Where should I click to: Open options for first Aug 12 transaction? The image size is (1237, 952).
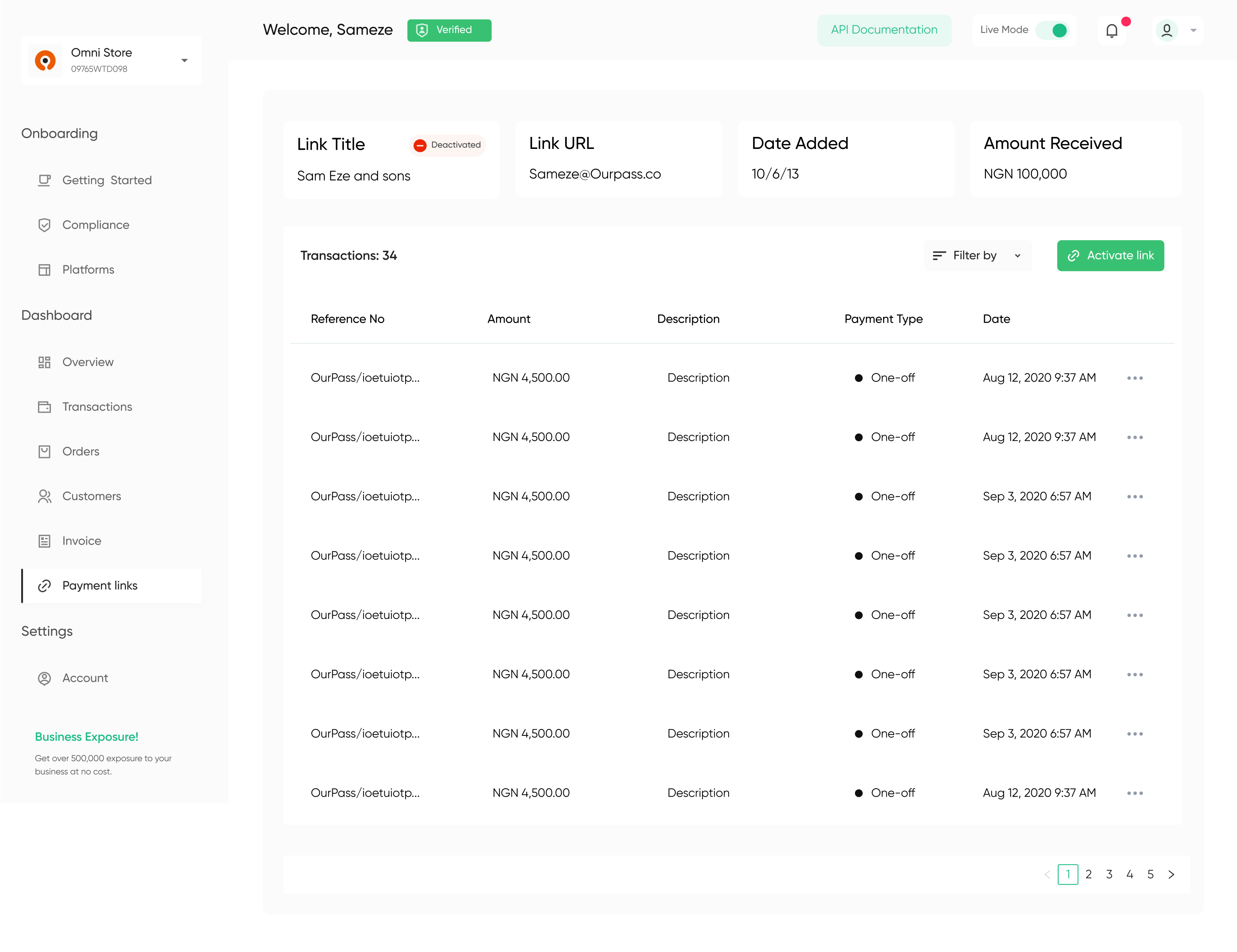point(1135,378)
